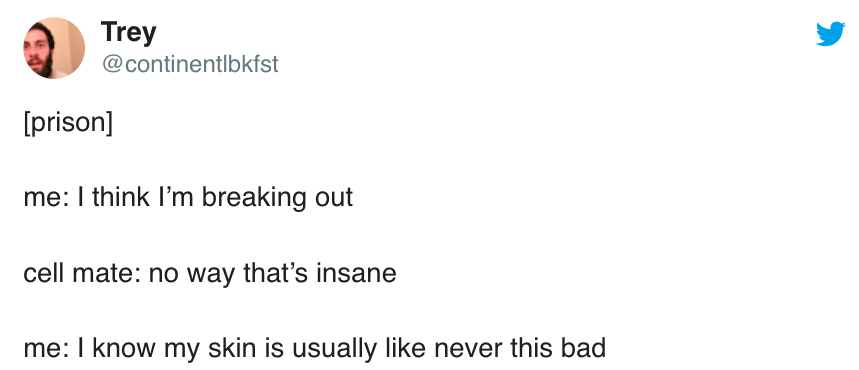Click the first 'me:' speaker label
859x370 pixels.
(46, 198)
